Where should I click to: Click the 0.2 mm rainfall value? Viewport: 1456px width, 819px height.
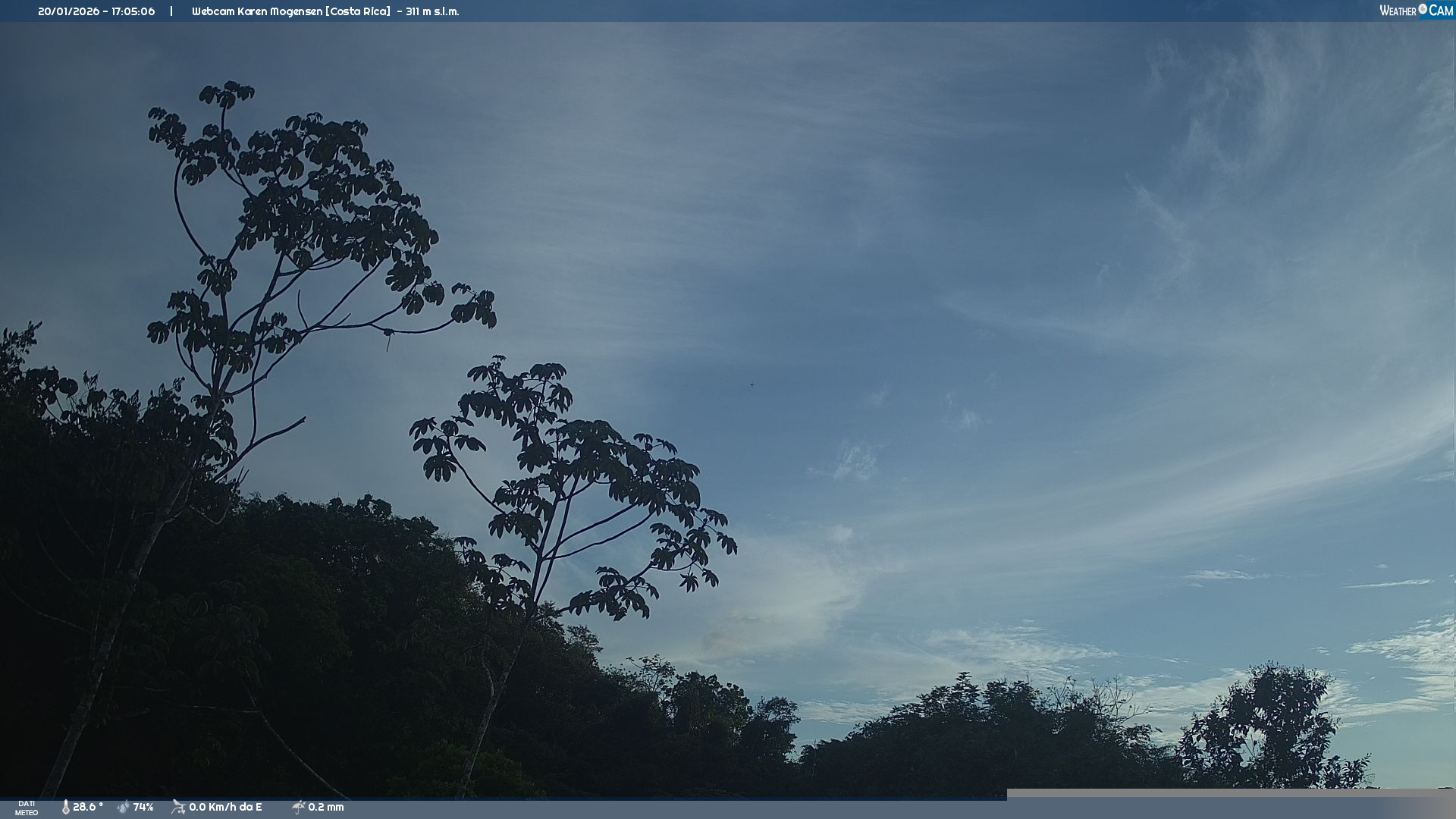326,808
